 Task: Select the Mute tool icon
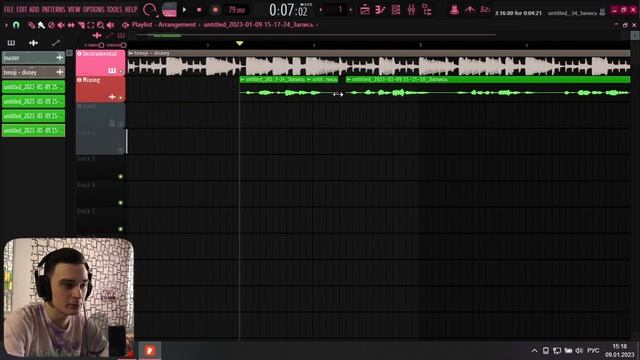(x=61, y=25)
